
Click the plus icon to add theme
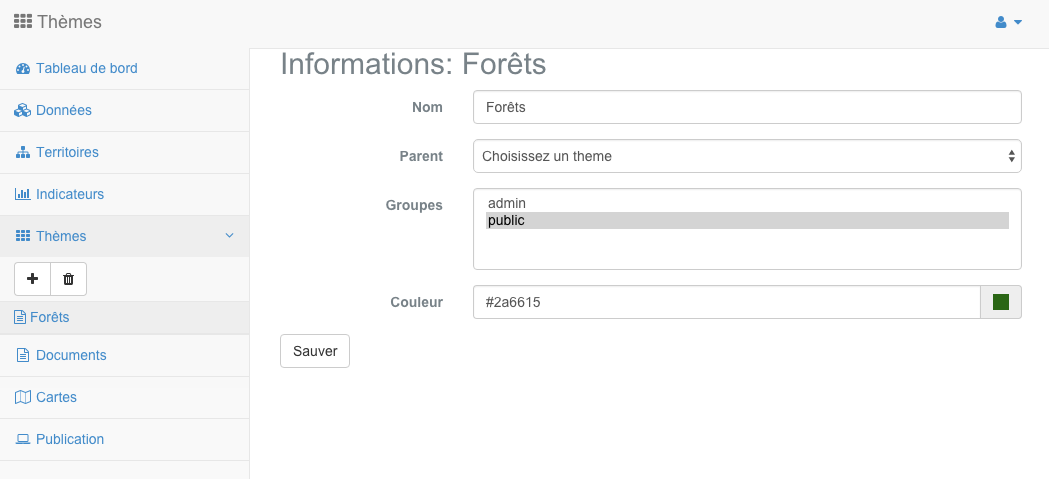pos(32,279)
